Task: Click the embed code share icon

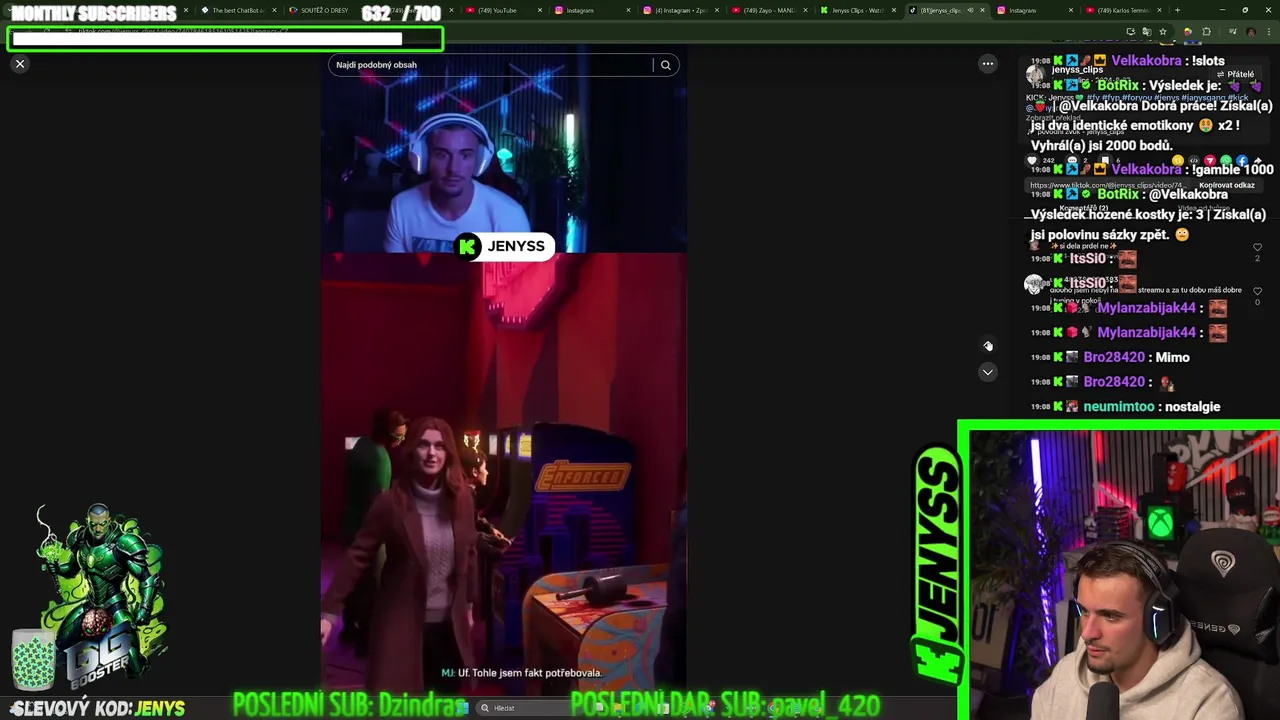Action: (x=1194, y=160)
